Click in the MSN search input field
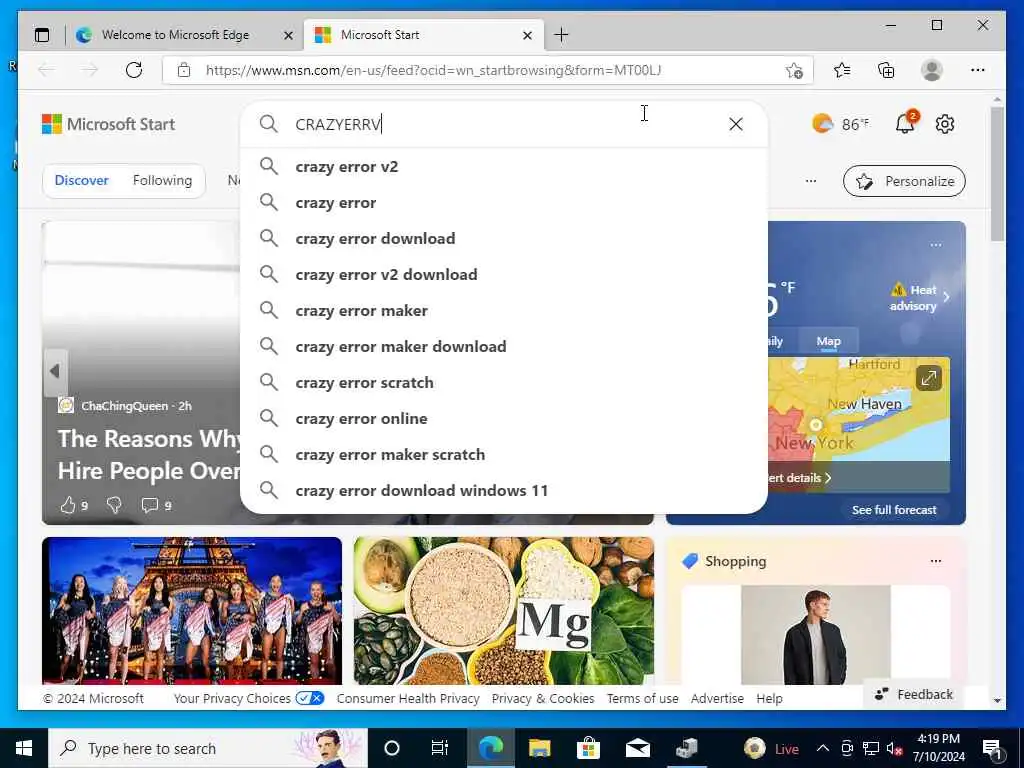The image size is (1024, 768). pyautogui.click(x=506, y=124)
